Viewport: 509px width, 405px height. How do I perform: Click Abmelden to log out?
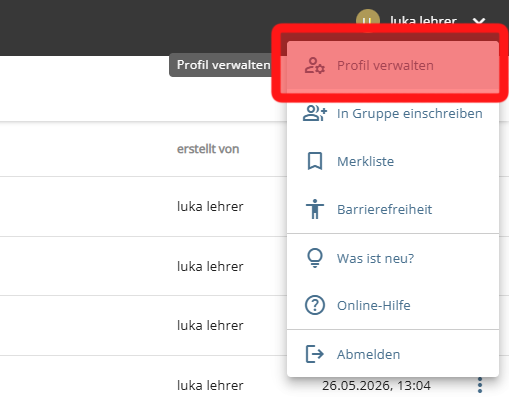393,354
